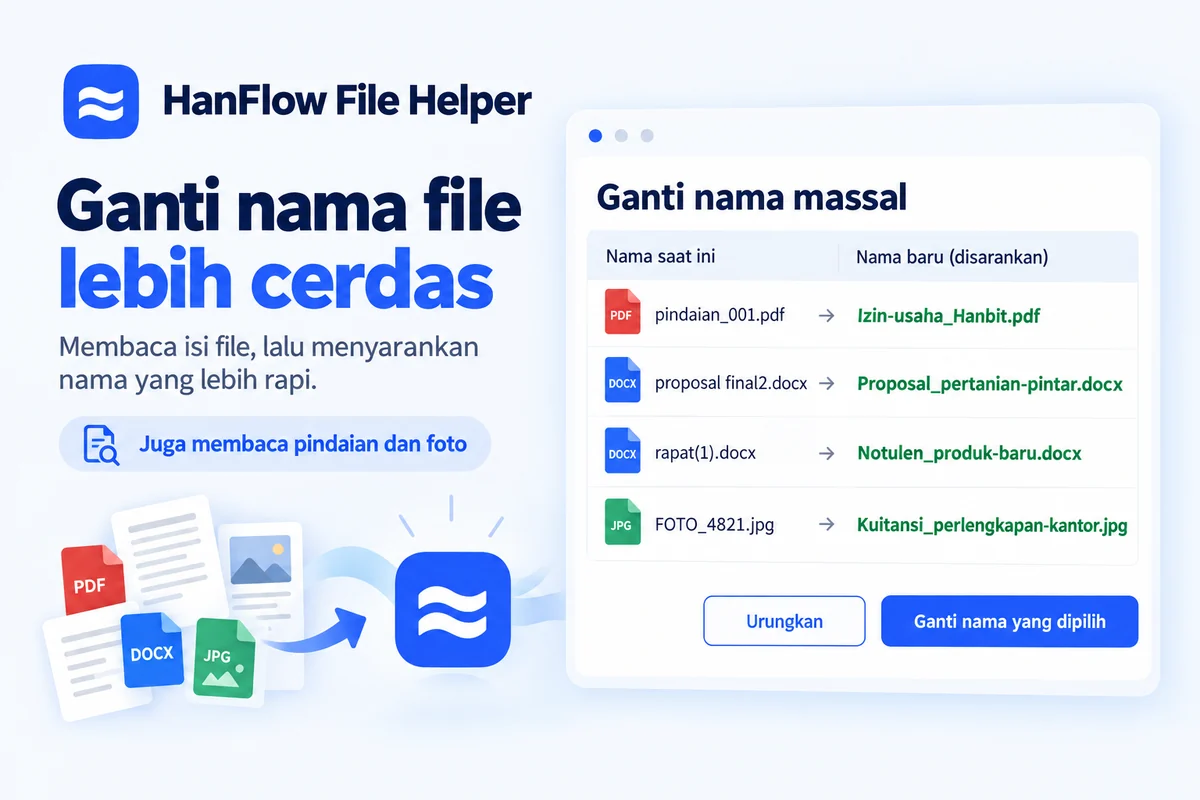Click the blue headline words lebih cerdas
Viewport: 1200px width, 800px height.
(275, 277)
